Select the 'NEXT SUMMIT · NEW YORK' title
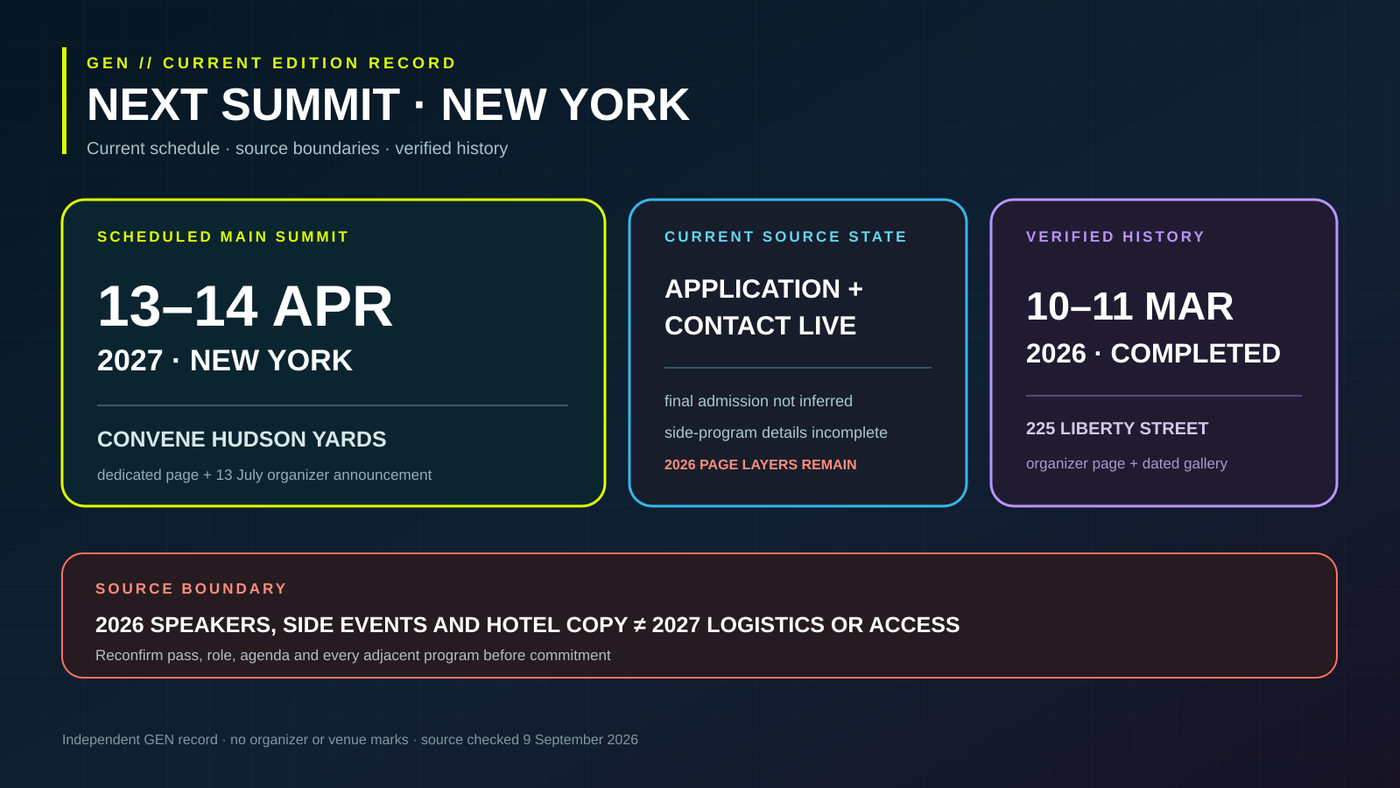 point(388,105)
